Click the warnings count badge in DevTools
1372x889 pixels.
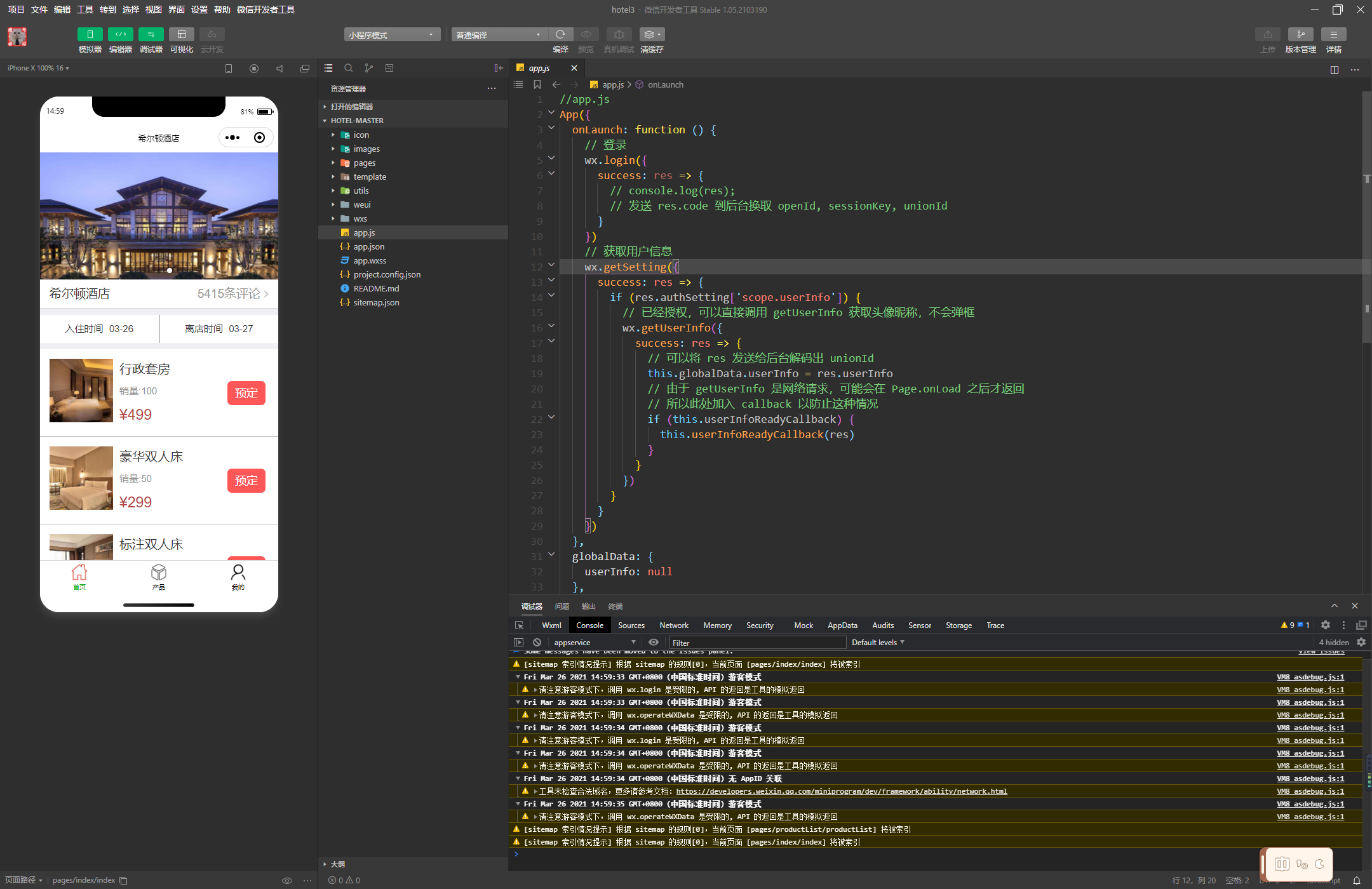pyautogui.click(x=1288, y=625)
